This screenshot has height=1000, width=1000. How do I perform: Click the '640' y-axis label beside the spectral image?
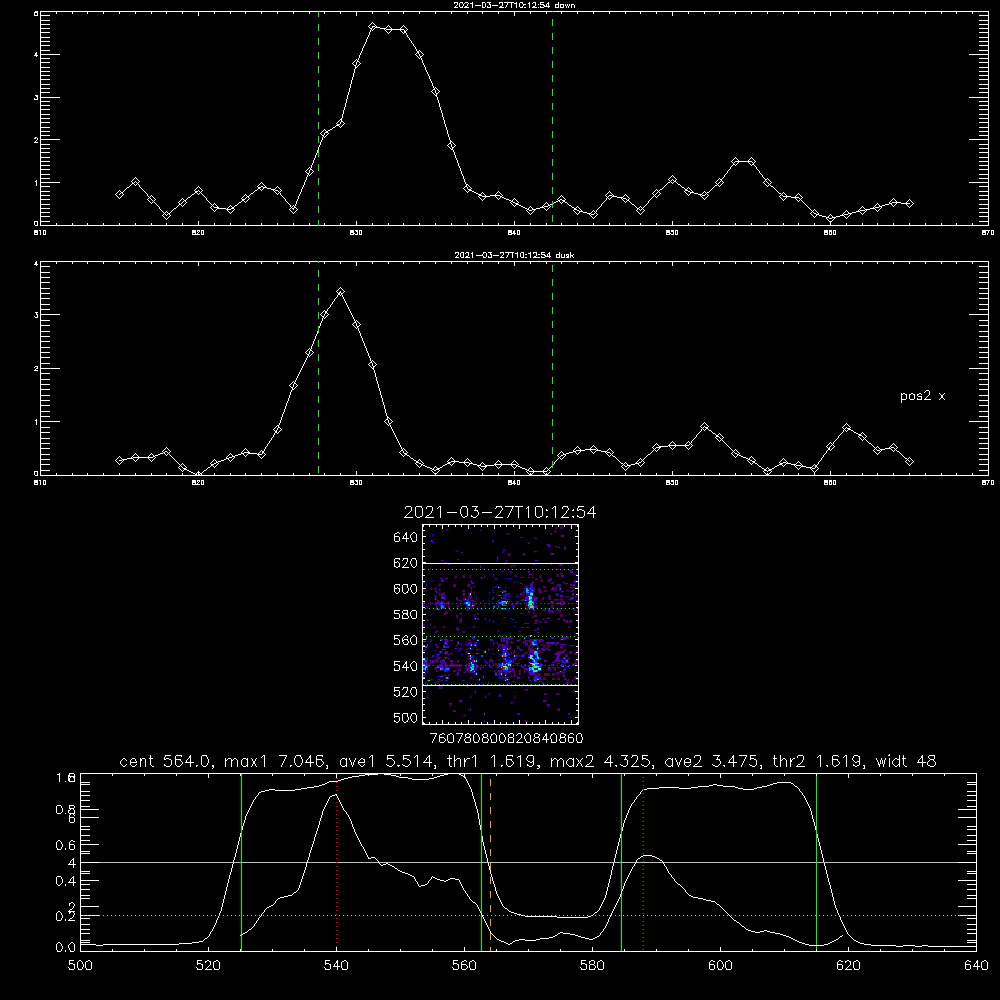[x=406, y=537]
